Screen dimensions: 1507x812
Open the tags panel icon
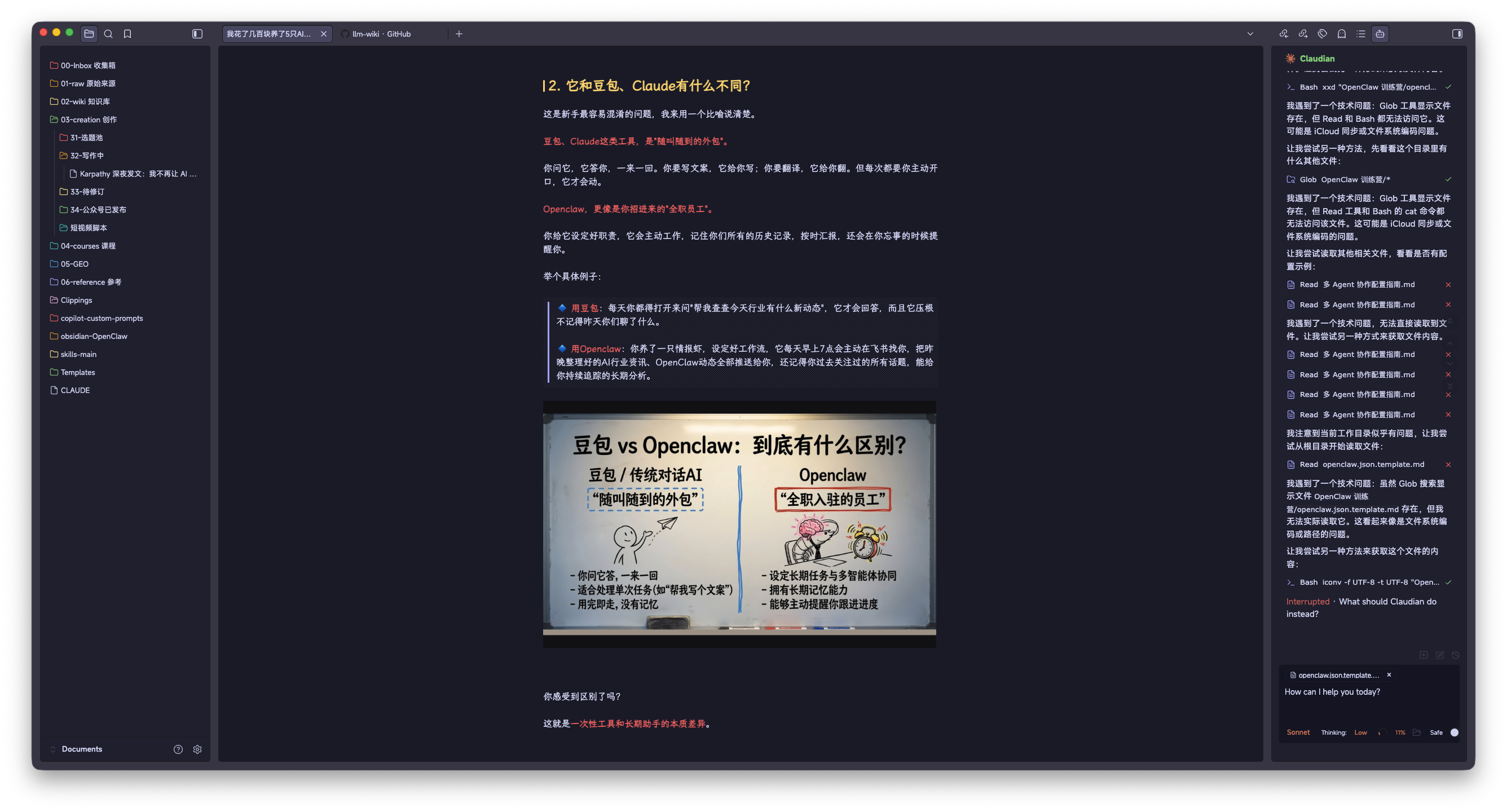(x=1322, y=34)
